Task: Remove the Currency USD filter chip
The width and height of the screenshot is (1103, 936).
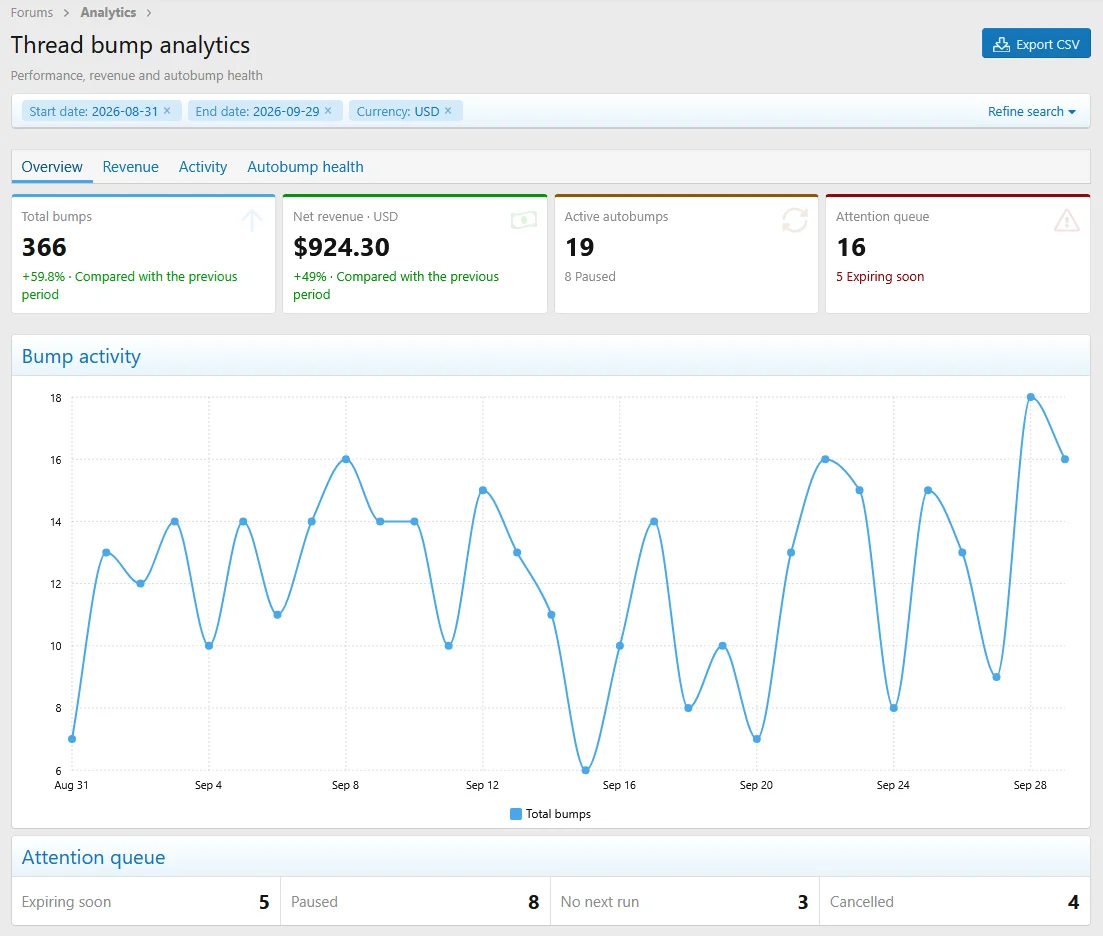Action: (x=448, y=111)
